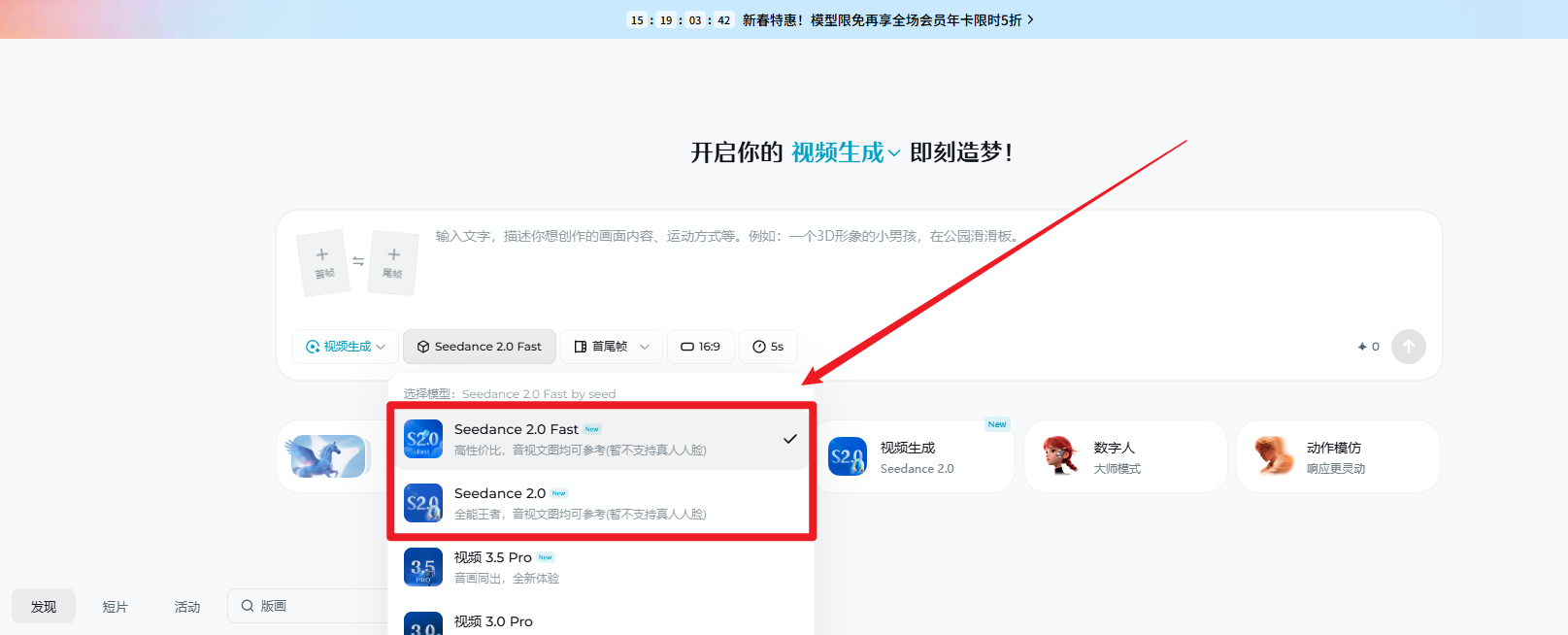
Task: Open the 动作模仿 card
Action: [x=1338, y=456]
